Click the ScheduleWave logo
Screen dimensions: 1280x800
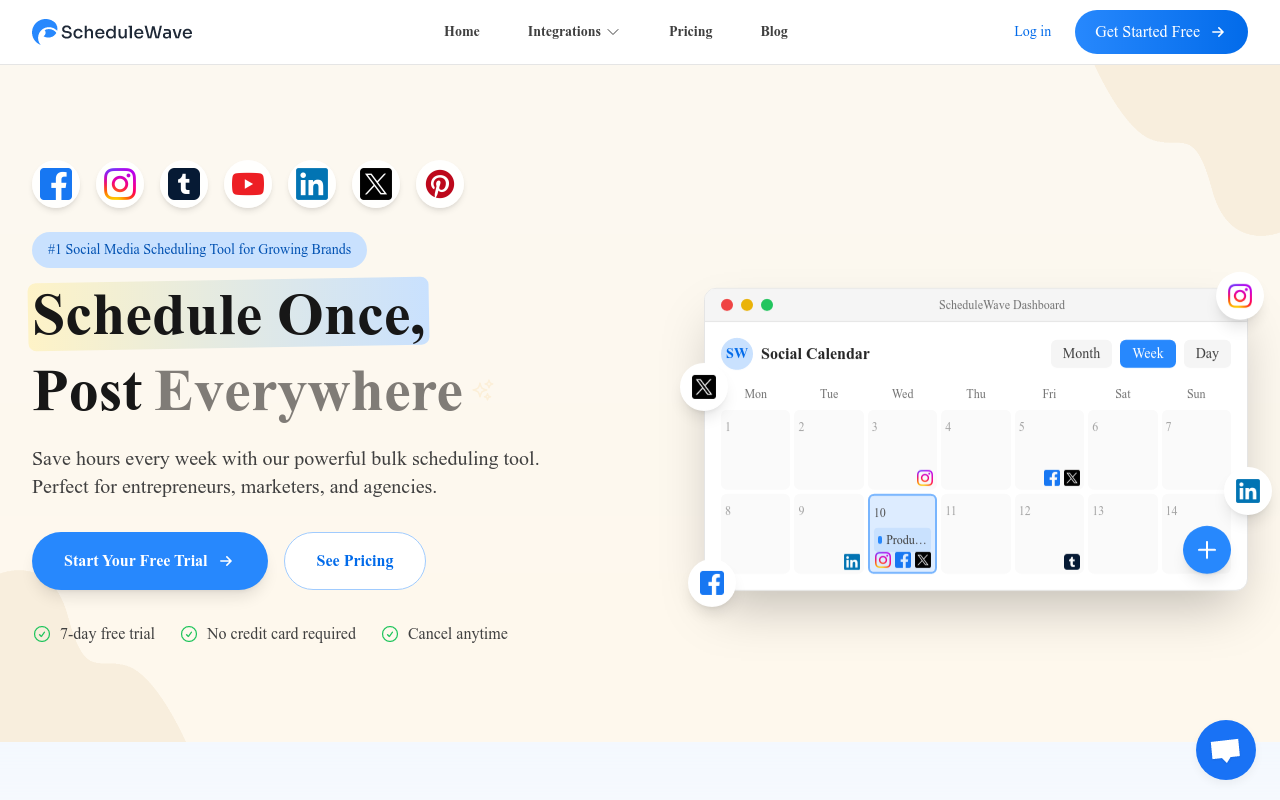[x=112, y=32]
